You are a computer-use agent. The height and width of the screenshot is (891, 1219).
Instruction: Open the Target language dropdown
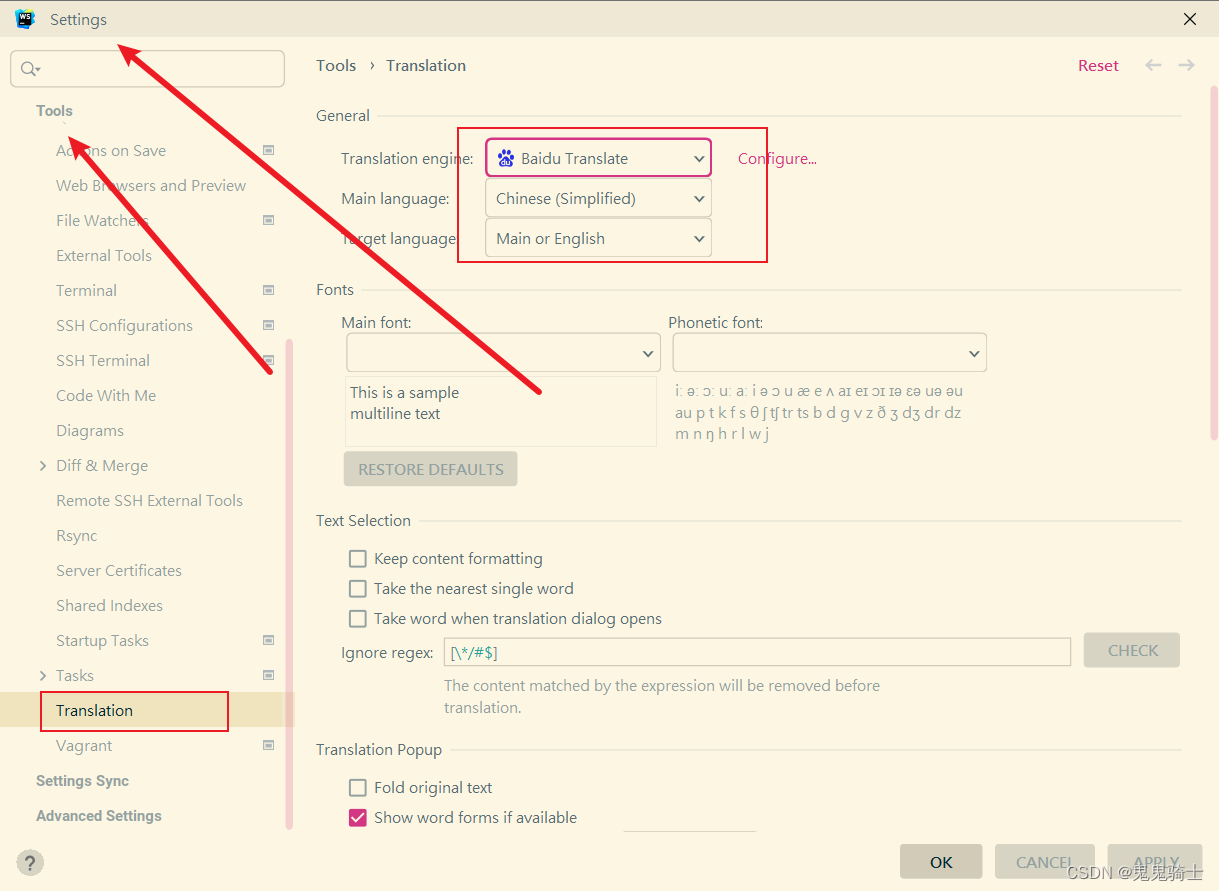pyautogui.click(x=599, y=238)
